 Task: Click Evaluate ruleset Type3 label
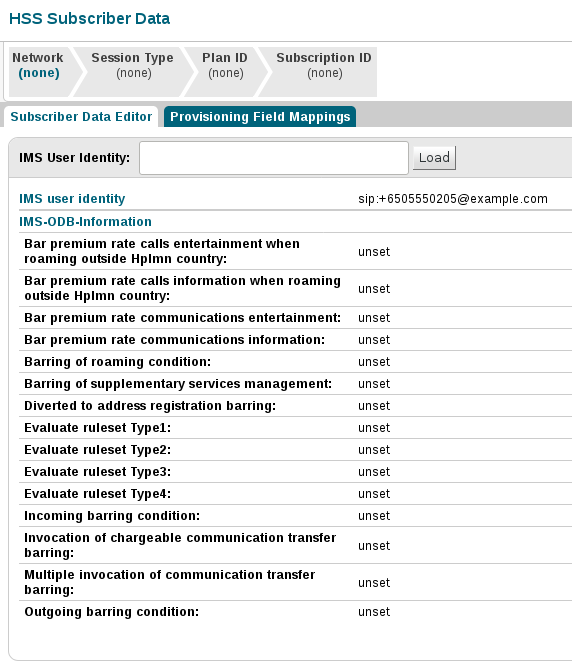point(98,472)
